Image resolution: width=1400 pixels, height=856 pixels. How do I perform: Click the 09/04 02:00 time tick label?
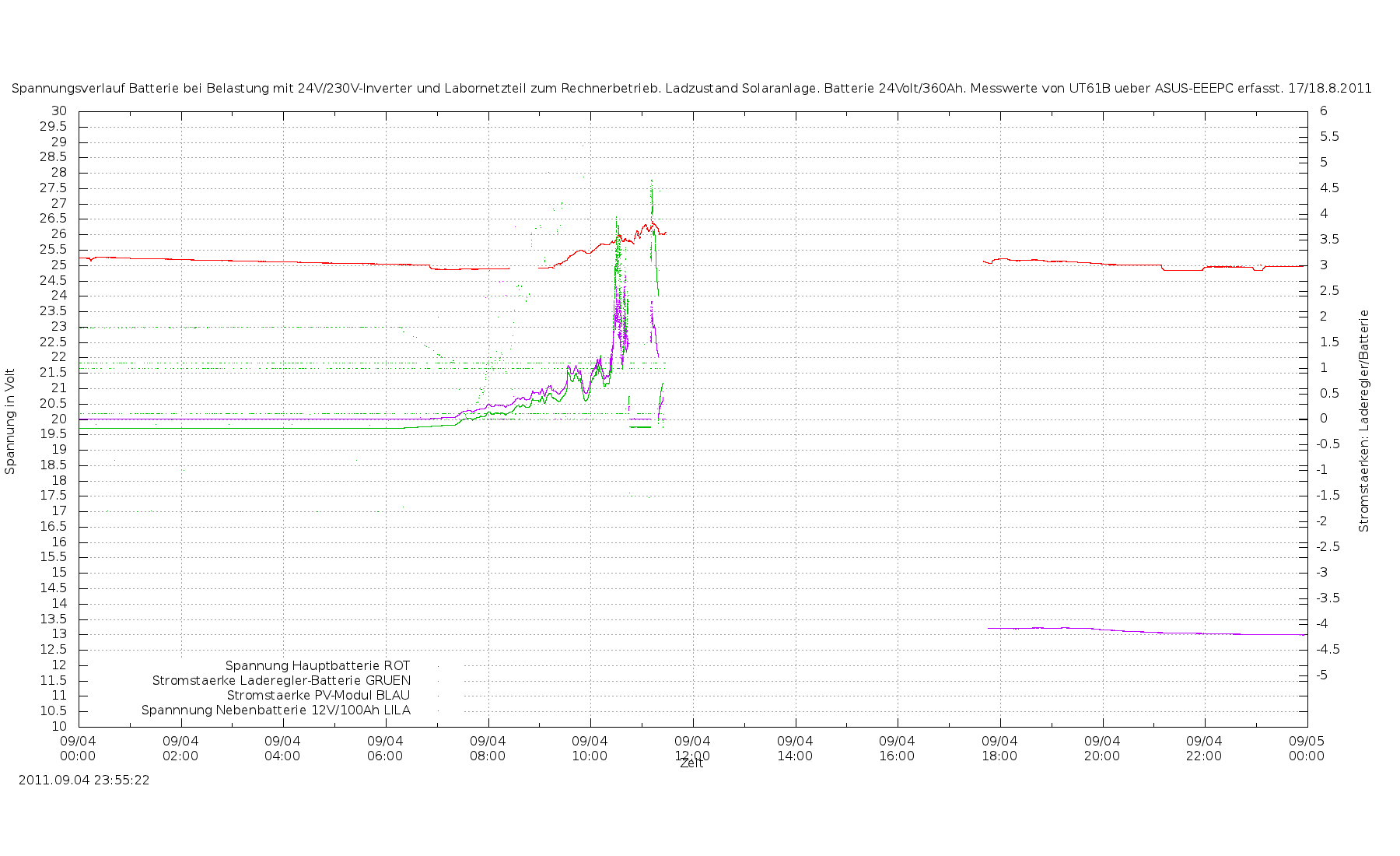click(x=180, y=748)
